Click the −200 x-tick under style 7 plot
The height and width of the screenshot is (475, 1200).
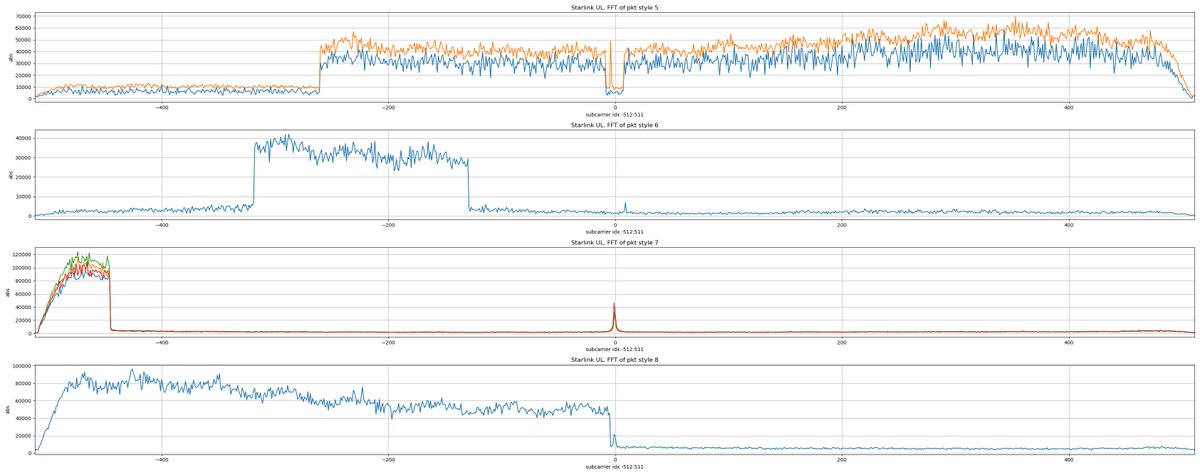[x=388, y=341]
